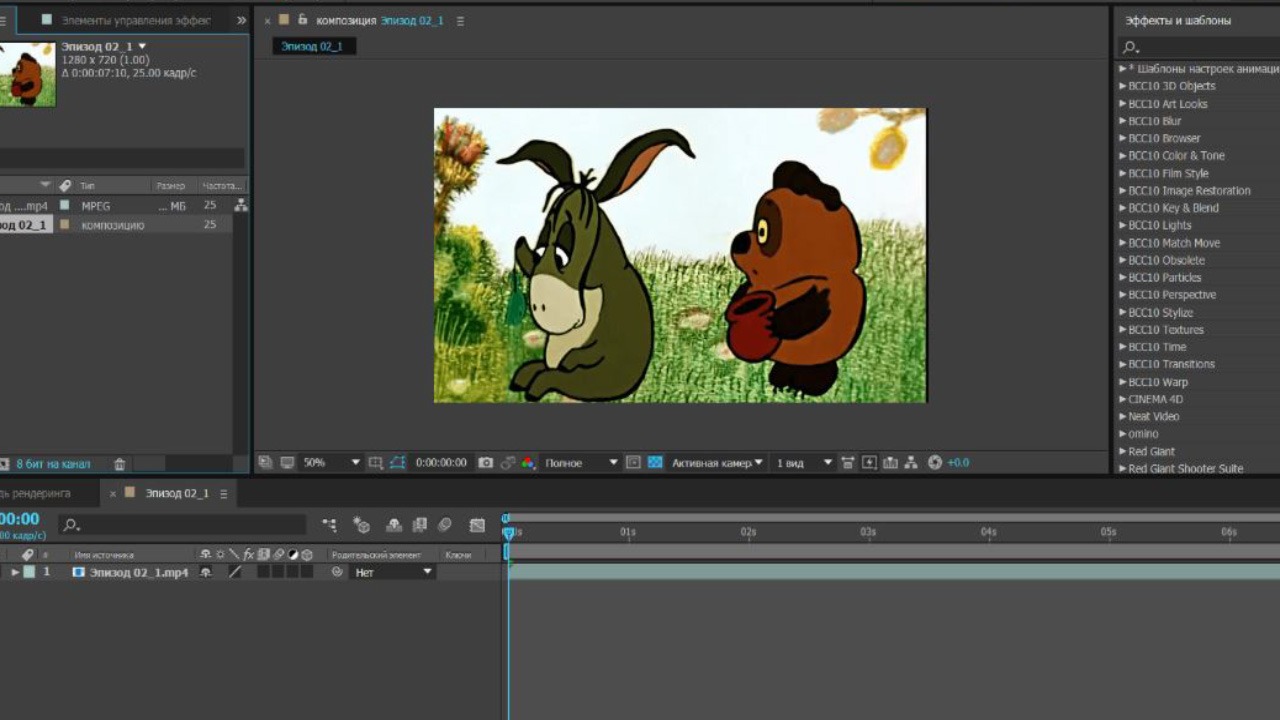The height and width of the screenshot is (720, 1280).
Task: Open the composition flowchart icon in the viewer bar
Action: pos(911,463)
